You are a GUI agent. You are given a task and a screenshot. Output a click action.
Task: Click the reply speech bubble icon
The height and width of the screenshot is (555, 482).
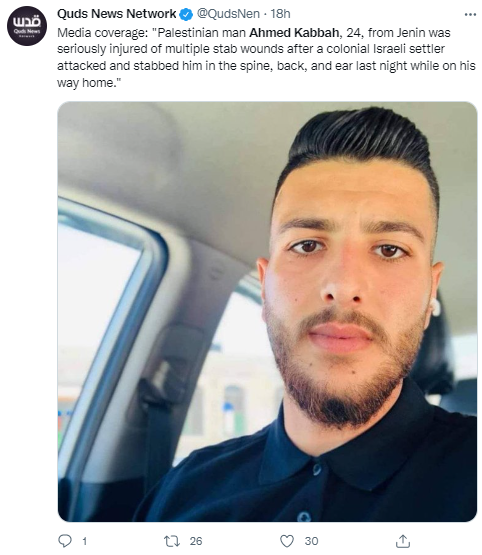pos(65,541)
